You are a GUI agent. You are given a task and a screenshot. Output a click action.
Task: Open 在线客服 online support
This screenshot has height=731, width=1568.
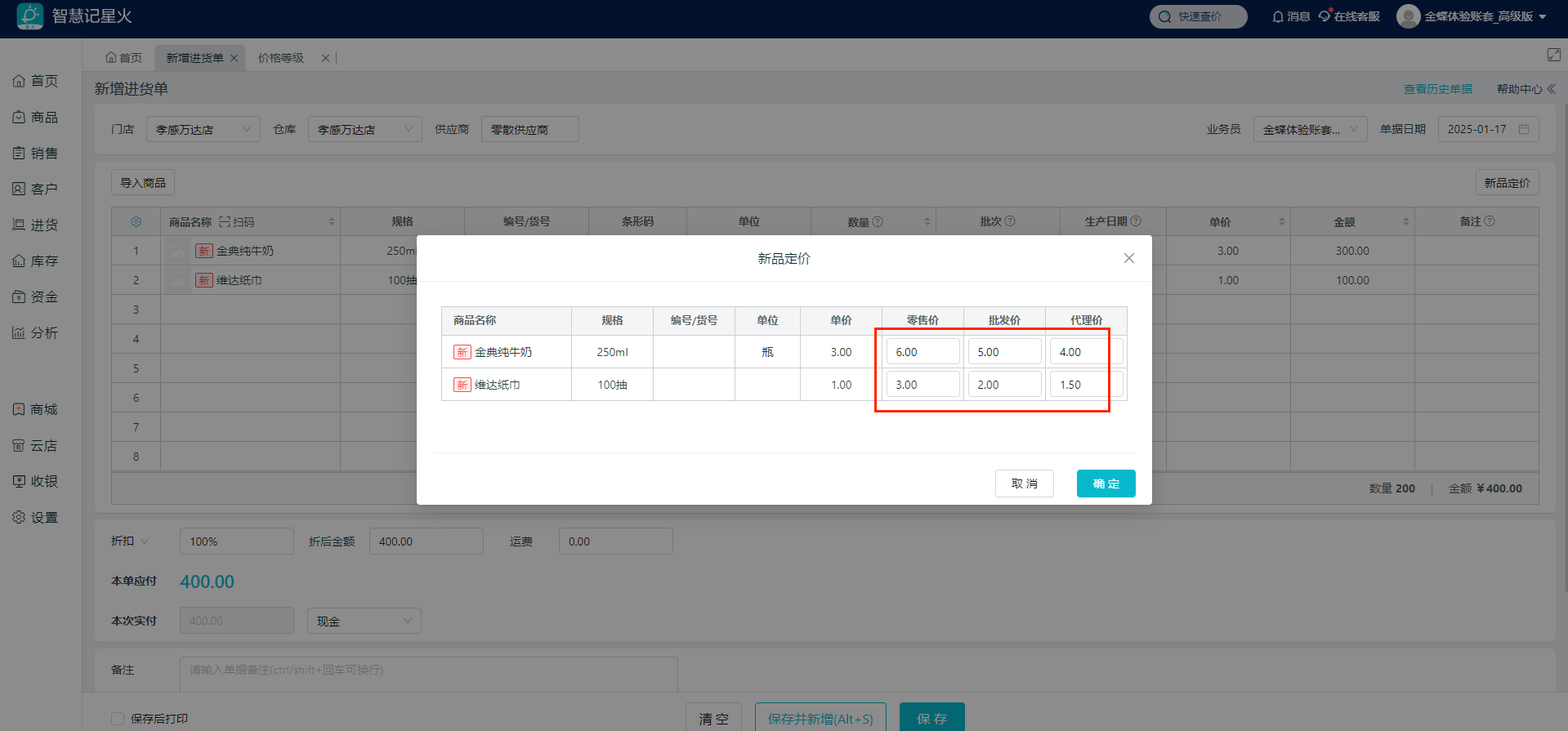[1349, 16]
